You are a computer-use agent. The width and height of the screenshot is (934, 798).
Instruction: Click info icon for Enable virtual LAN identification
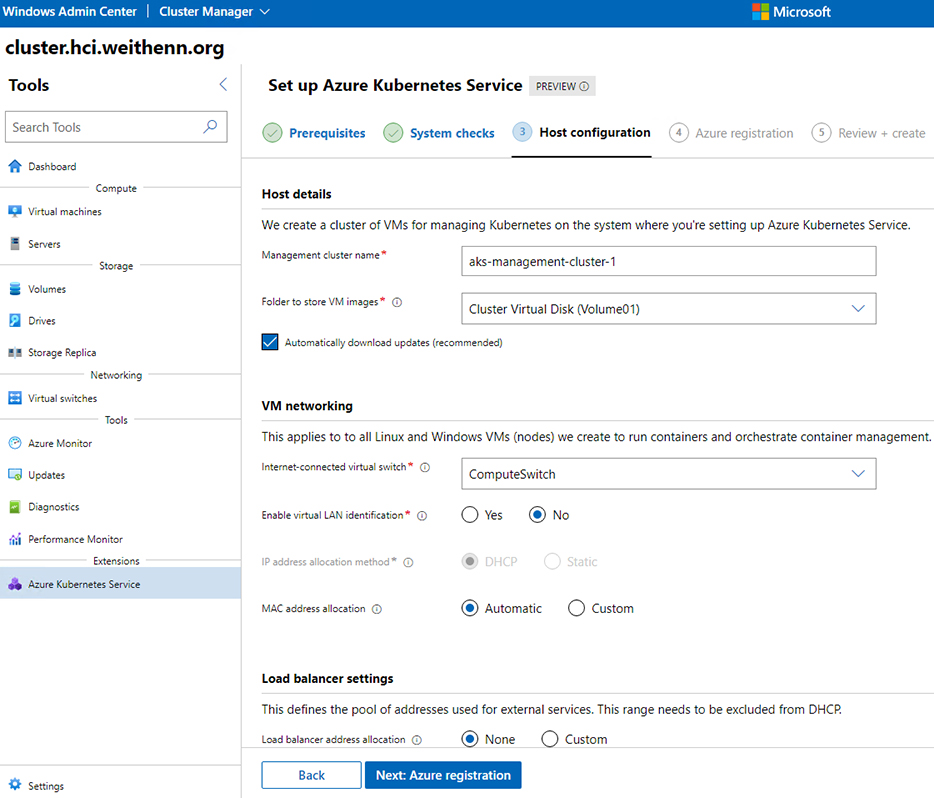pos(422,516)
